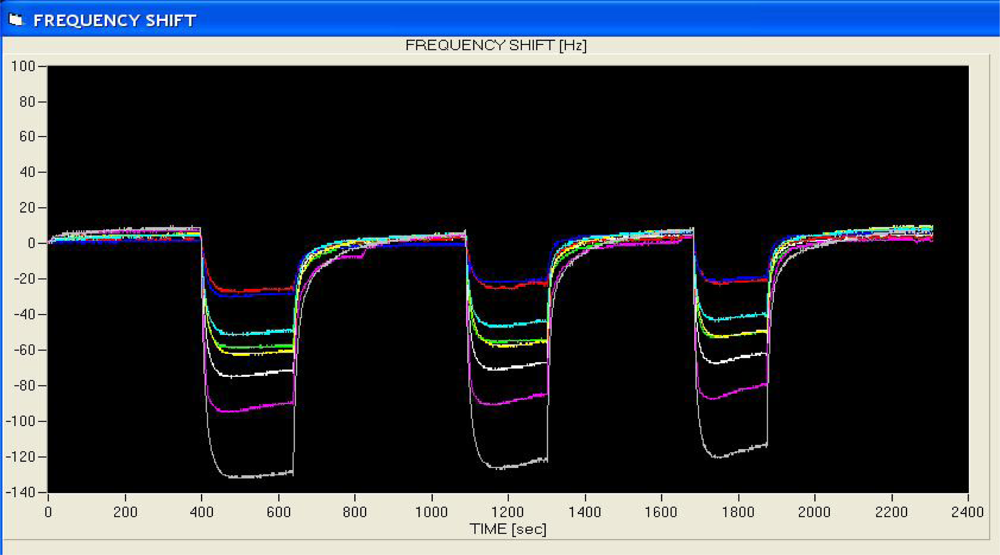Select the magenta curve in the first dip
This screenshot has width=1000, height=555.
click(x=250, y=408)
